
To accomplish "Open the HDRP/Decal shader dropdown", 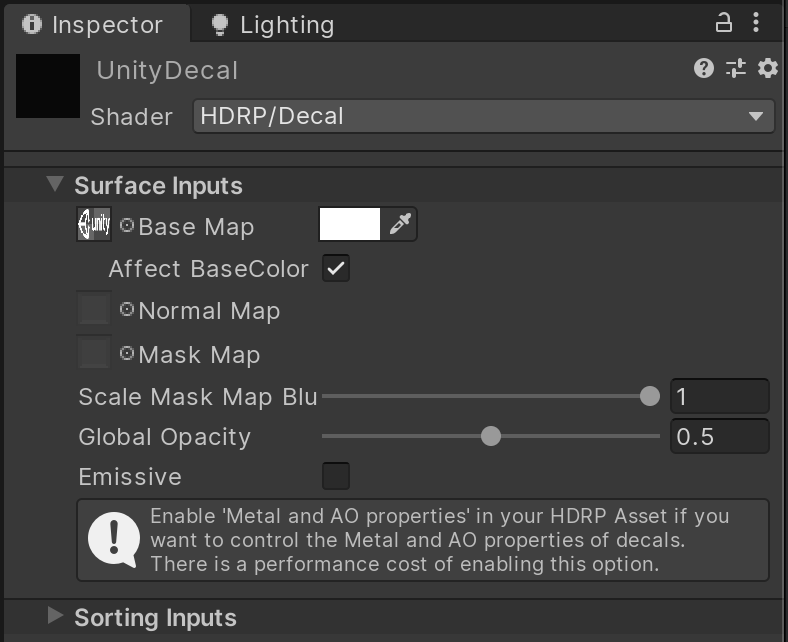I will coord(483,116).
